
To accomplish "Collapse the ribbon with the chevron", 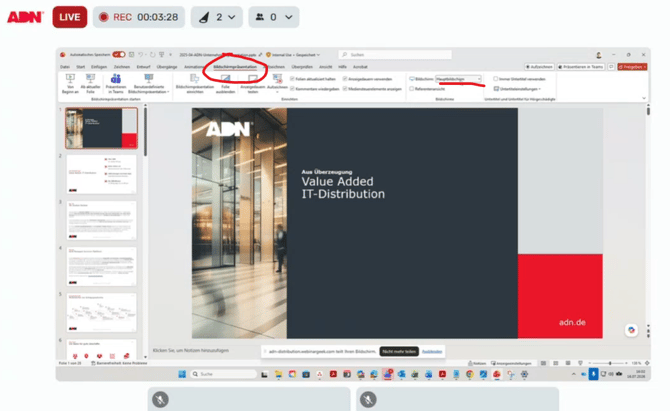I will [644, 99].
